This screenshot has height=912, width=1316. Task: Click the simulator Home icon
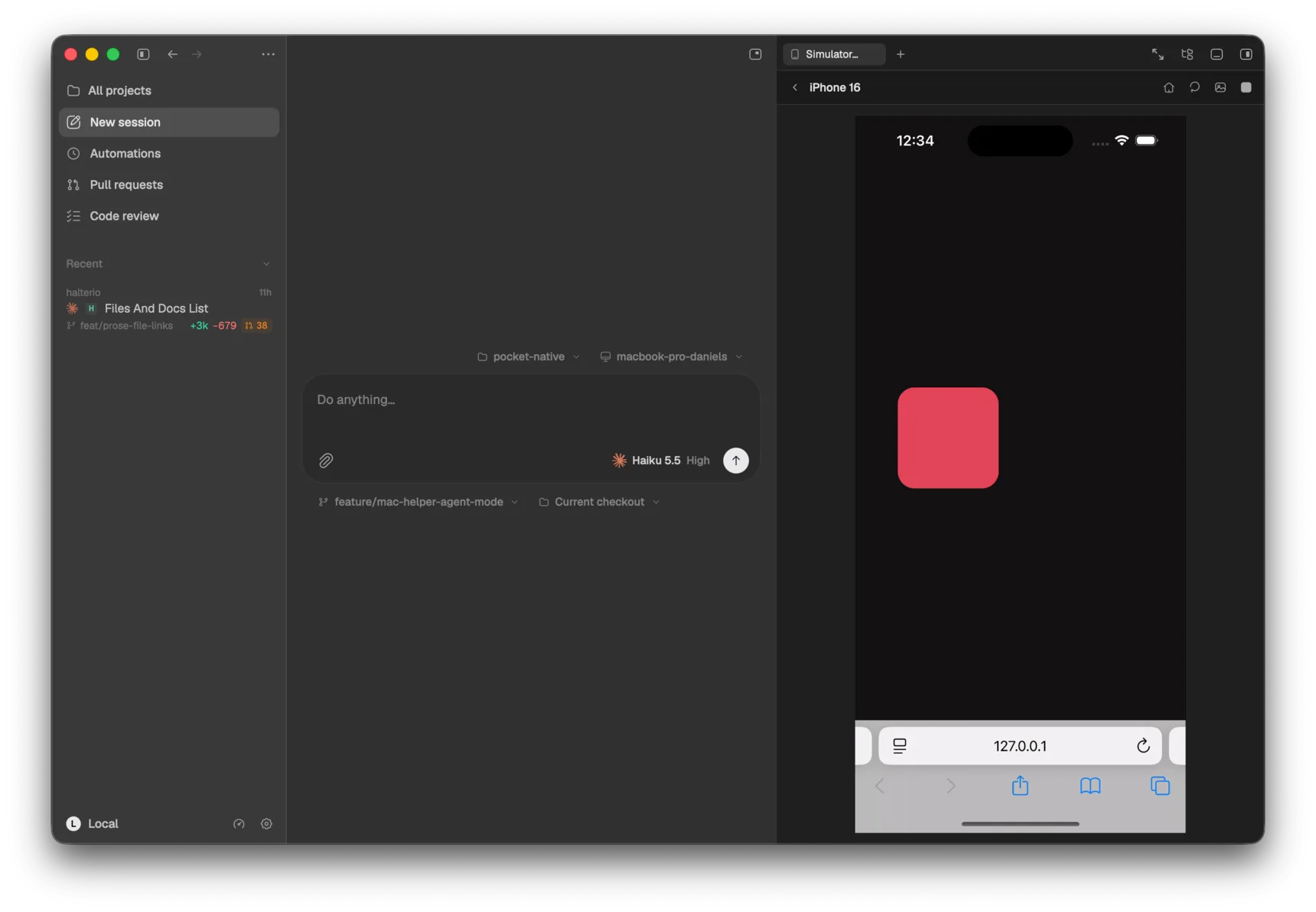(x=1168, y=87)
